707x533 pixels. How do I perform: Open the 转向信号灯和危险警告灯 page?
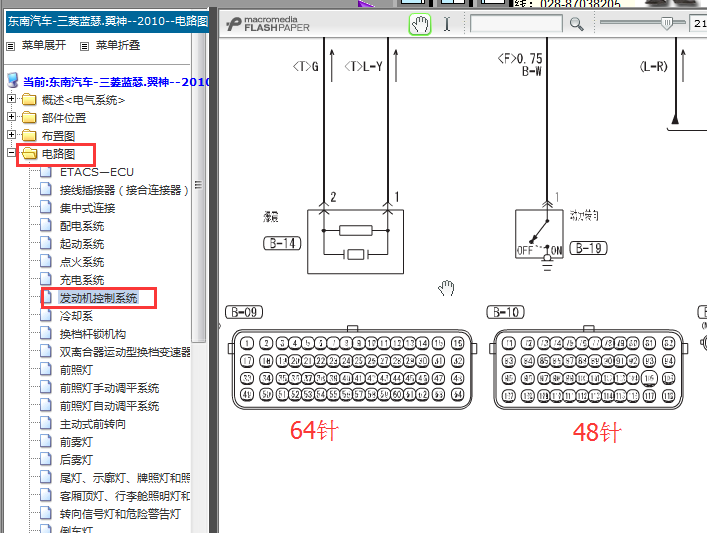120,514
